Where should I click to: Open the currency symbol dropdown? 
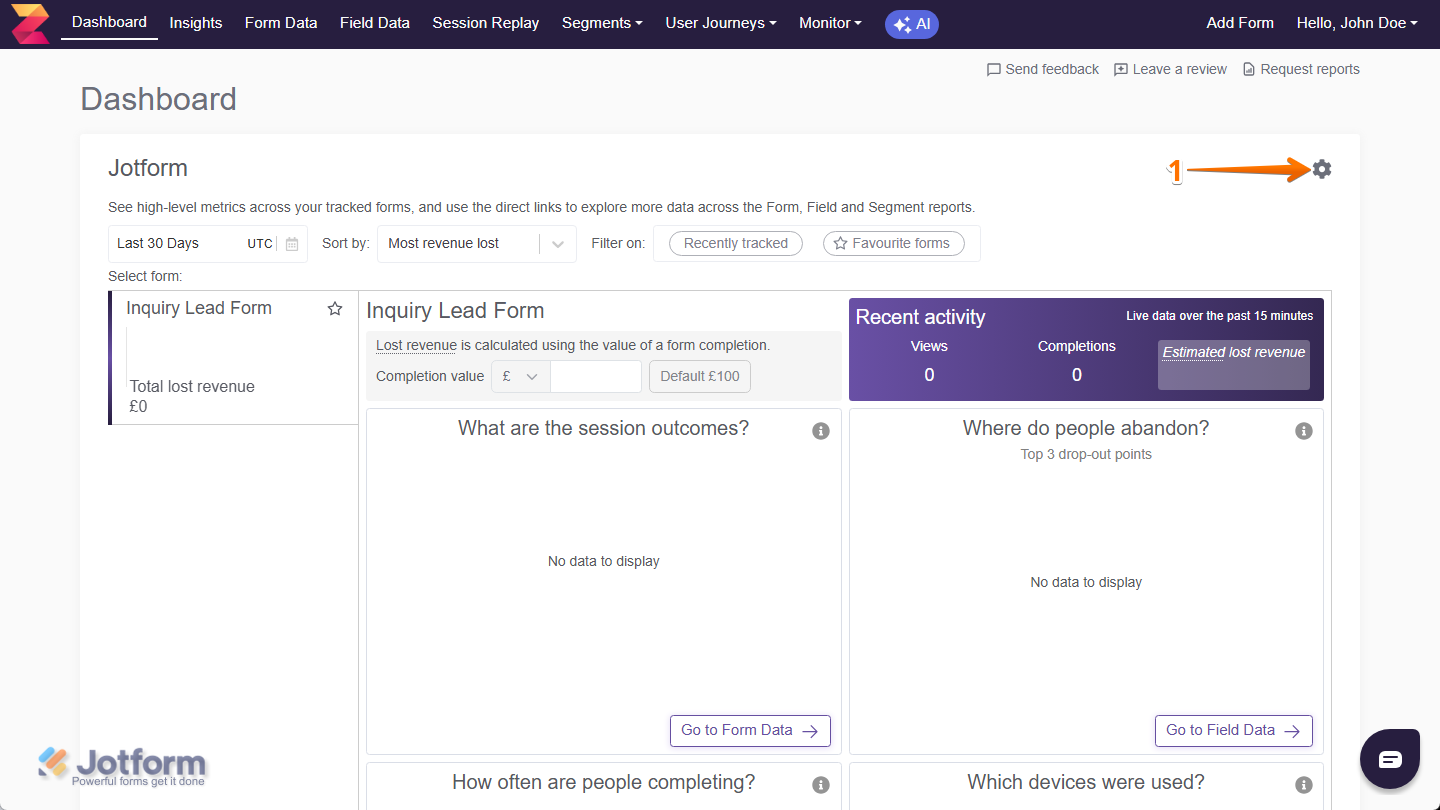click(x=520, y=377)
